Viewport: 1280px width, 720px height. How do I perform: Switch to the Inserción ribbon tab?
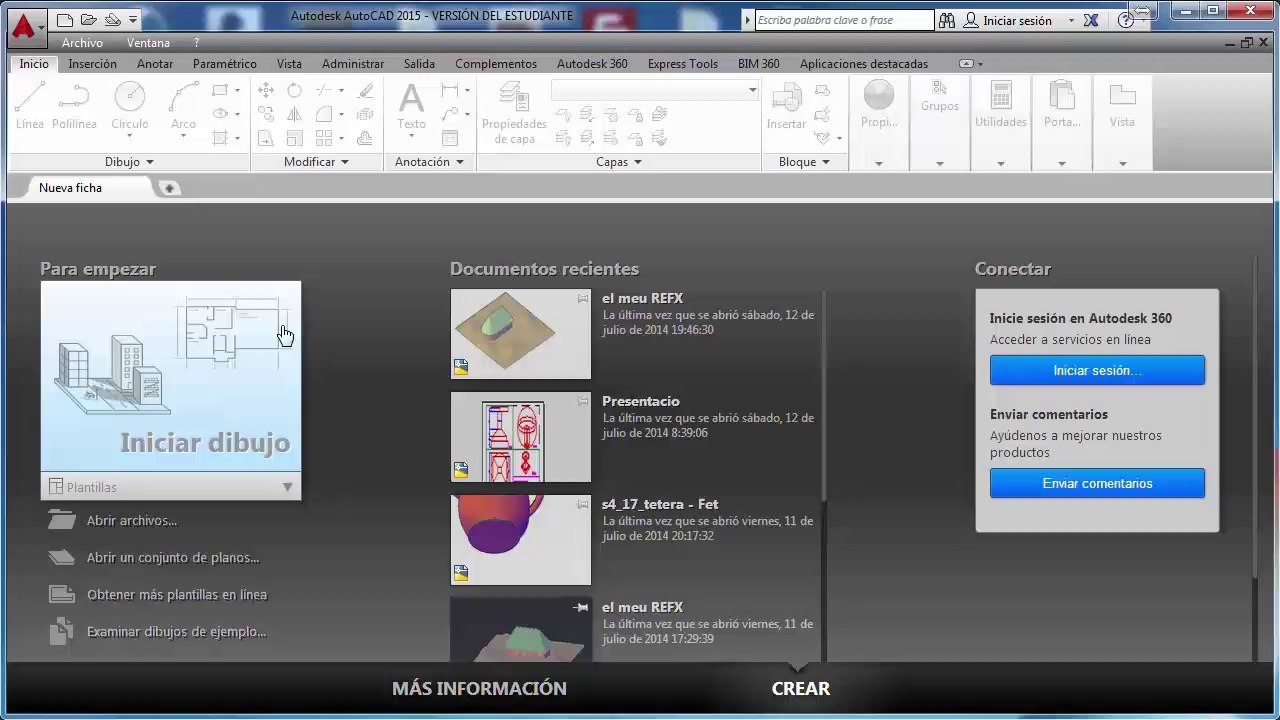coord(92,64)
